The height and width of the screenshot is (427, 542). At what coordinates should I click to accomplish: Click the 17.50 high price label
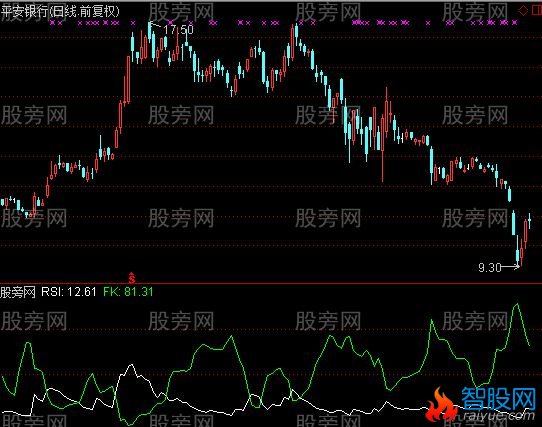click(178, 30)
